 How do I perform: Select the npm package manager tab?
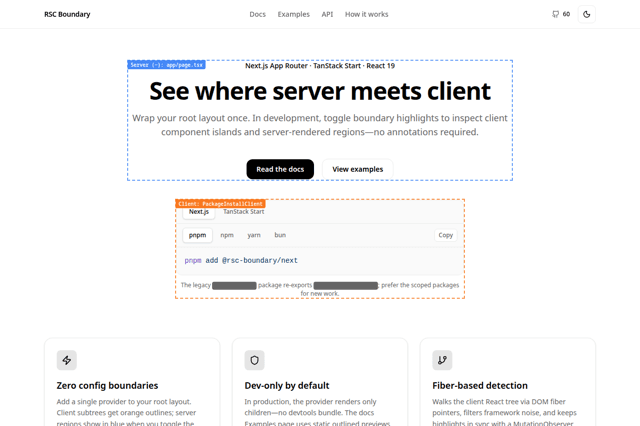point(227,235)
